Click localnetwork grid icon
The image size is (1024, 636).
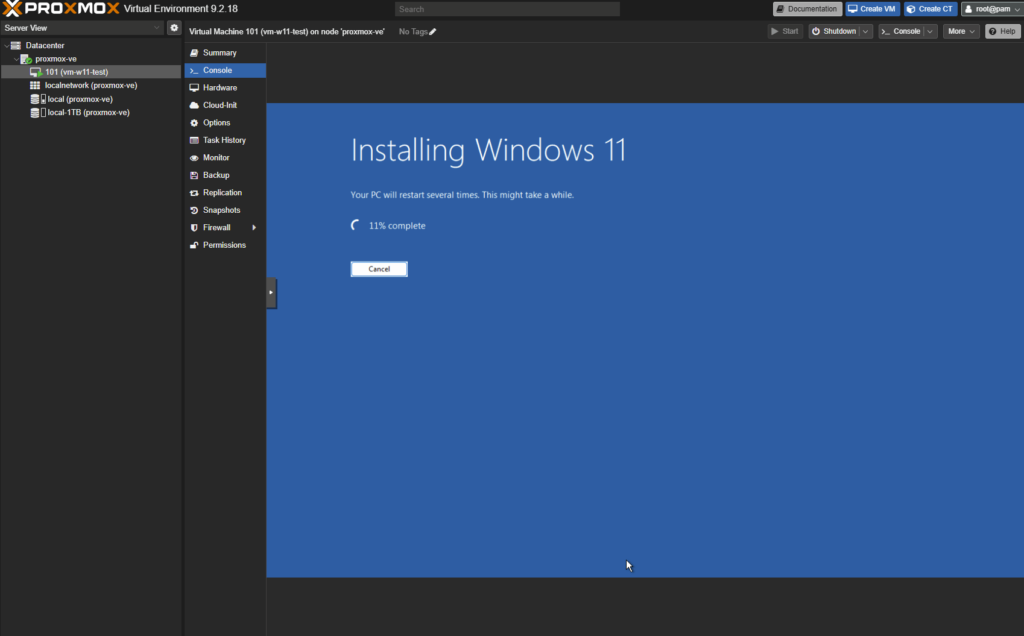pyautogui.click(x=35, y=86)
